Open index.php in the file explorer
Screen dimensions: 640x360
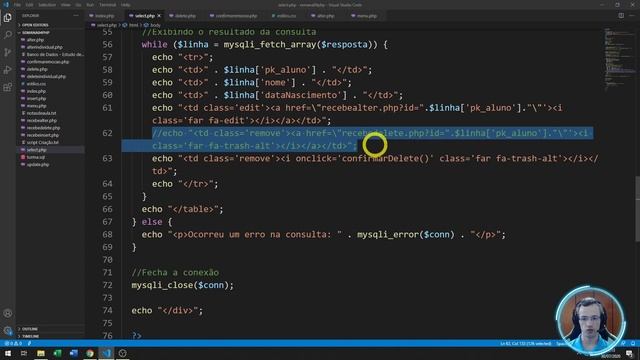36,91
